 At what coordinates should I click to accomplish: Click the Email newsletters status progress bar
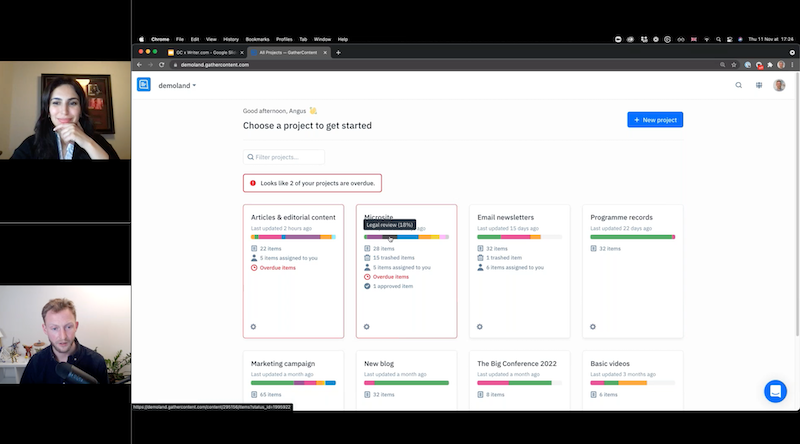519,237
